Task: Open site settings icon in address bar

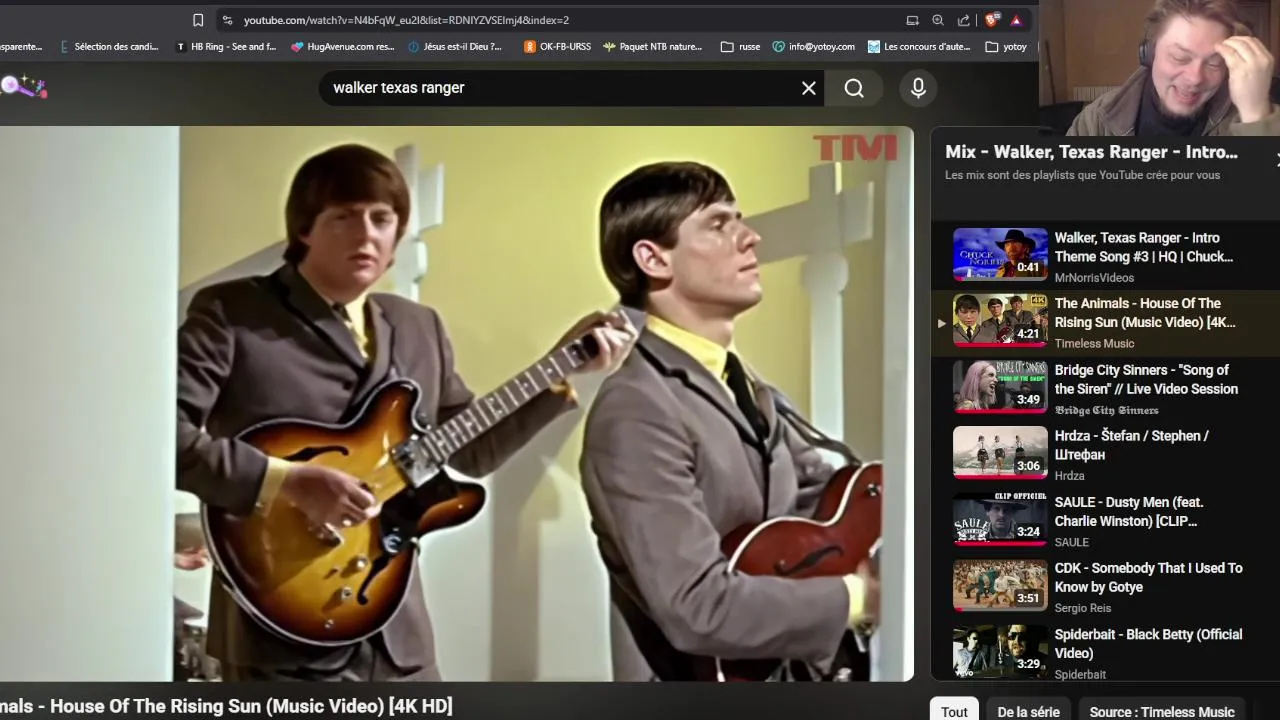Action: tap(227, 20)
